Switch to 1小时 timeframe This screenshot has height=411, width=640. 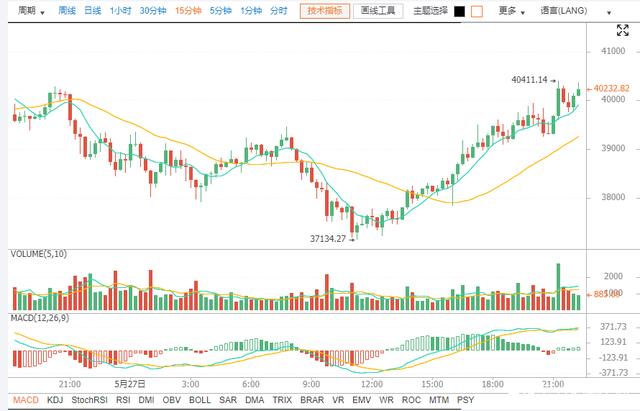coord(120,11)
